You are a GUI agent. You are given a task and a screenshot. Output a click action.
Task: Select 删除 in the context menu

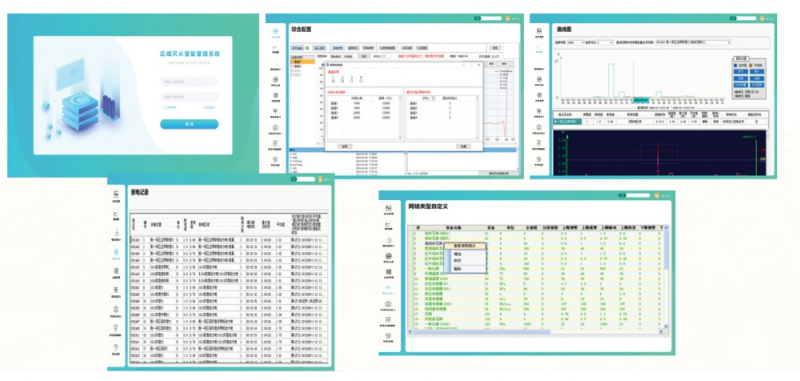point(458,268)
